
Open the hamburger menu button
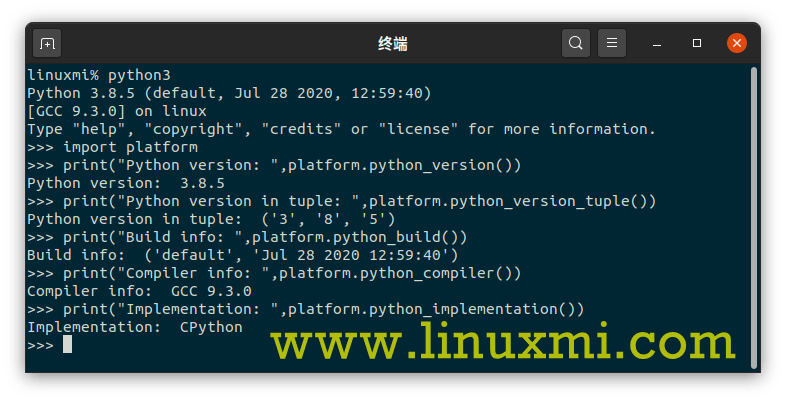[612, 43]
